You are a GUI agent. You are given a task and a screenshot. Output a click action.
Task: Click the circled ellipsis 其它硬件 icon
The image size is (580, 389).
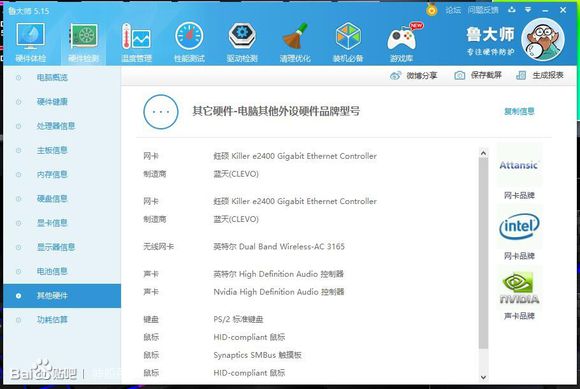coord(161,112)
